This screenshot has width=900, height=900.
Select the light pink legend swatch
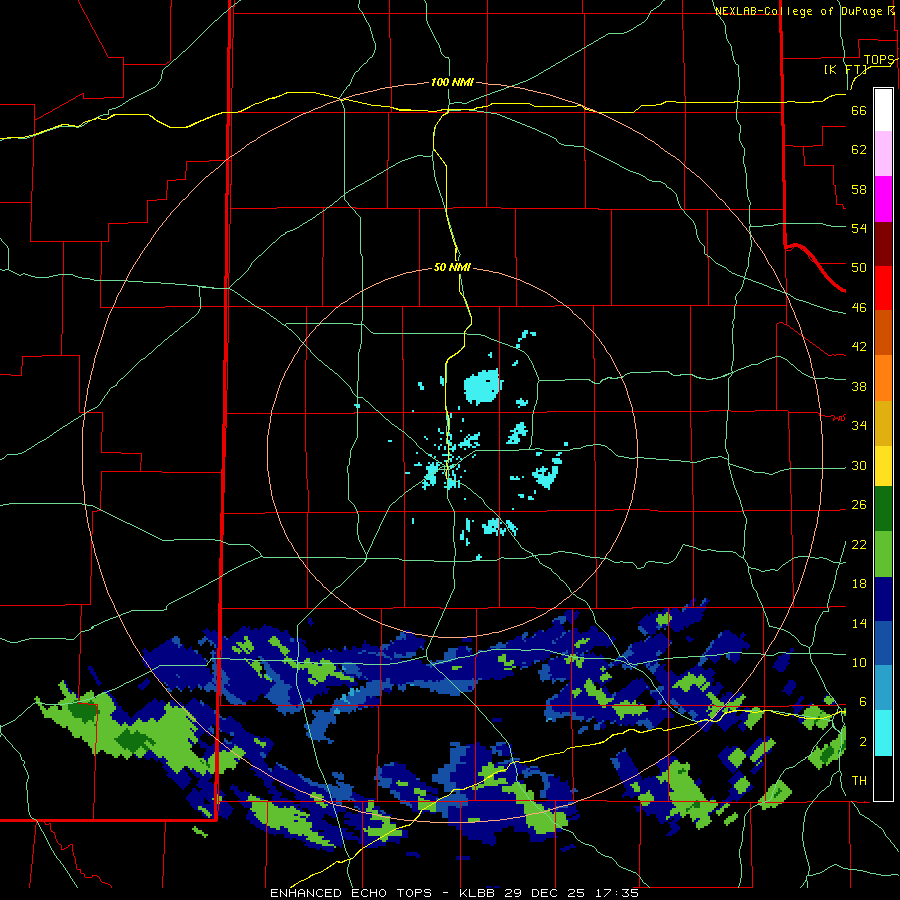pos(883,153)
